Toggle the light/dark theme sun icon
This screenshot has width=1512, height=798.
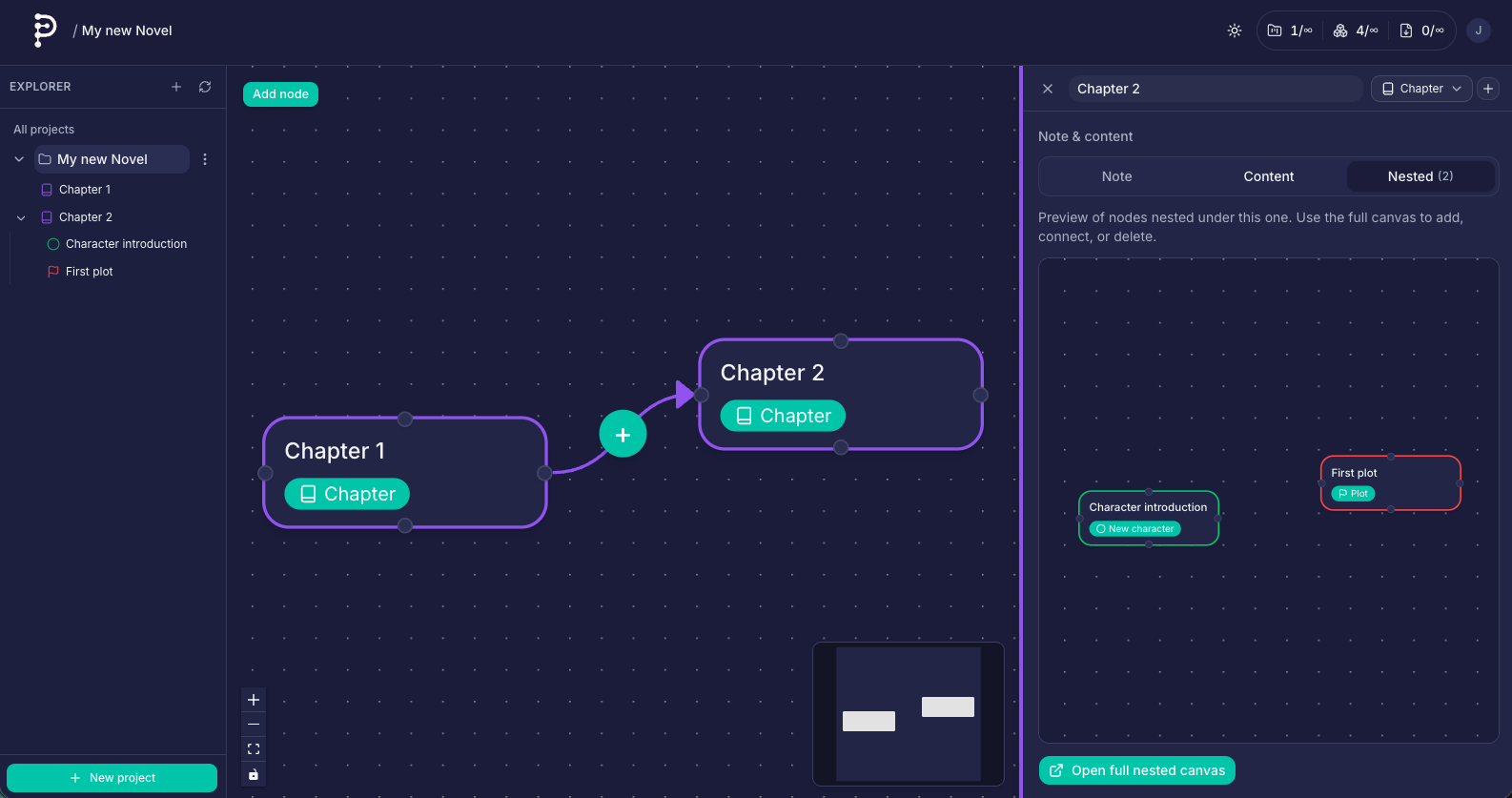coord(1234,31)
